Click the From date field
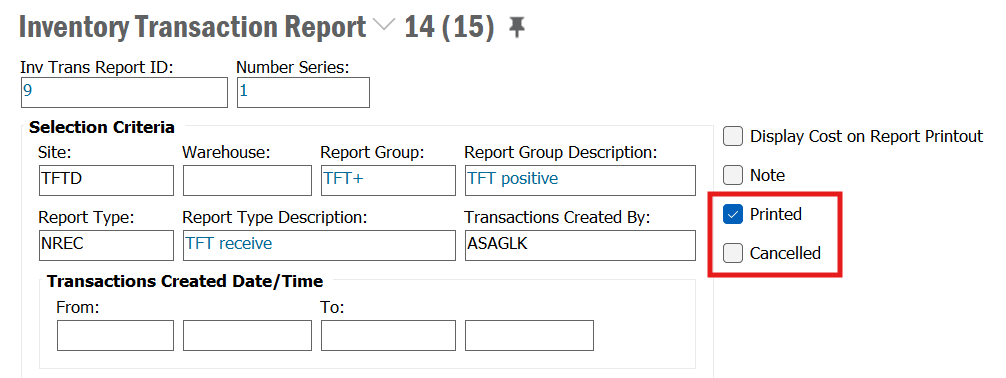 pyautogui.click(x=115, y=336)
